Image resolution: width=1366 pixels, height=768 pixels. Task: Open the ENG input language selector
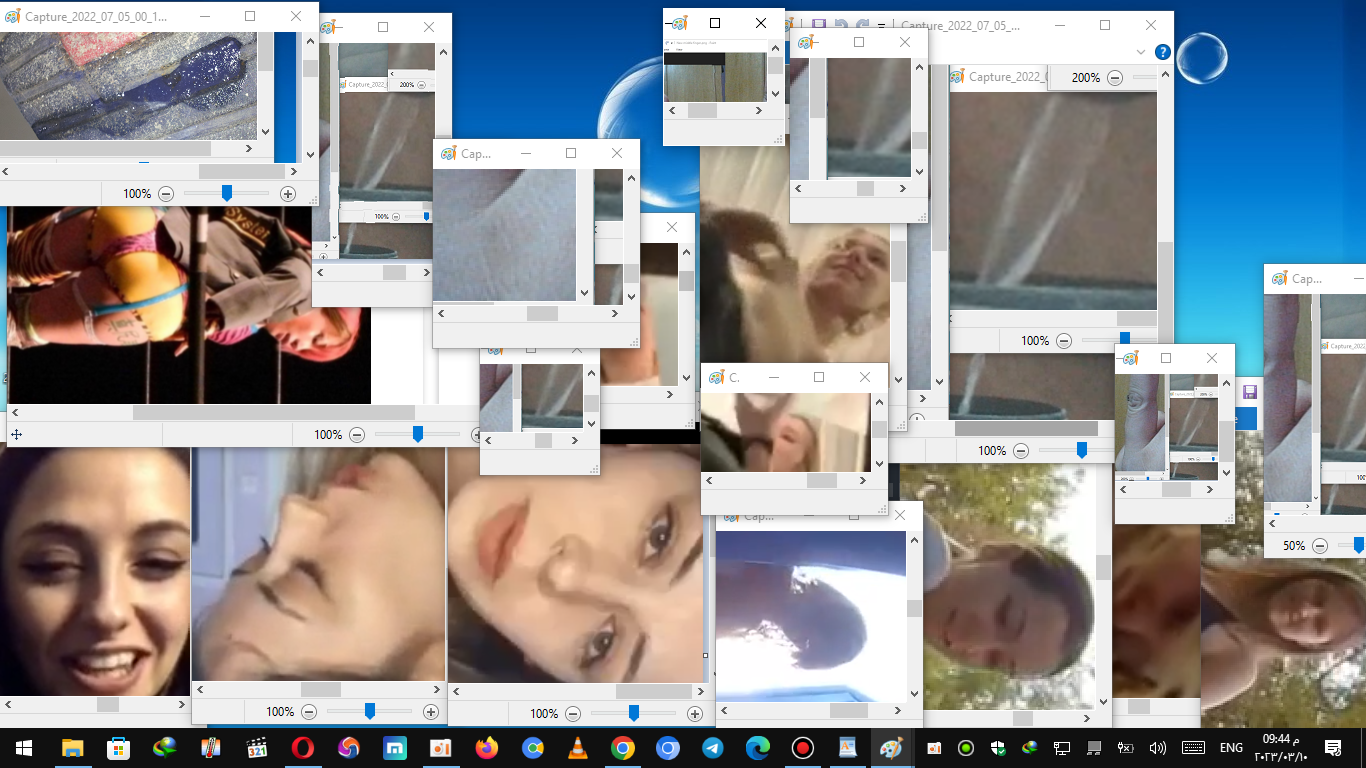1231,748
